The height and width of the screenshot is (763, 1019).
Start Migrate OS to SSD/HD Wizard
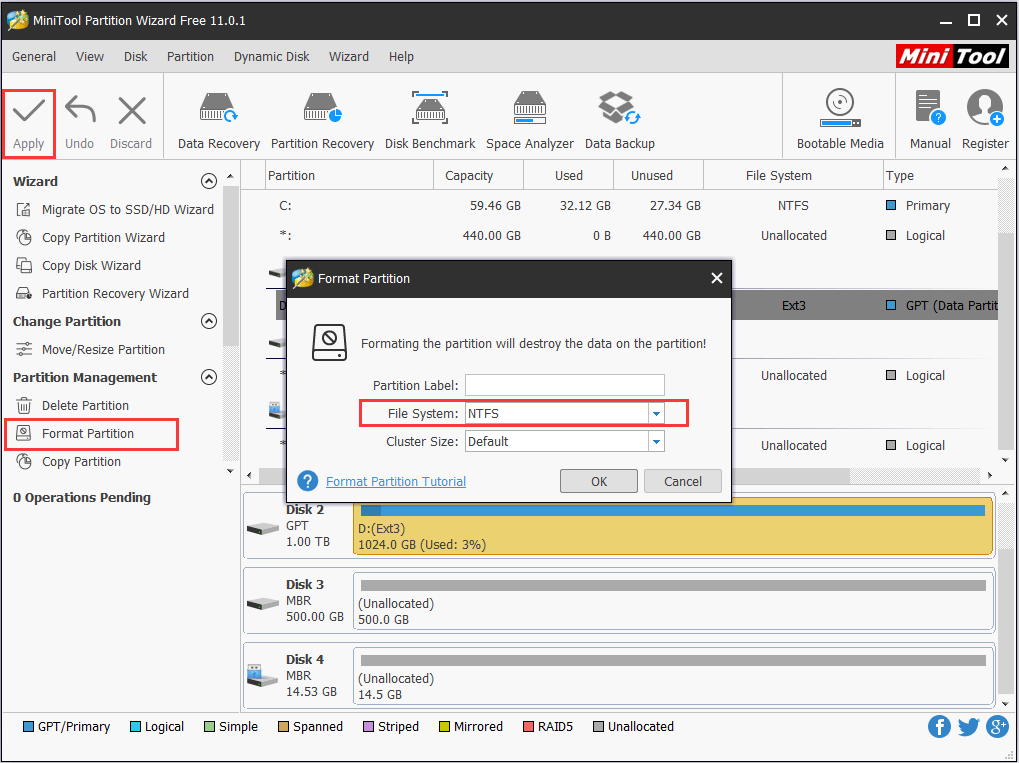pos(115,209)
